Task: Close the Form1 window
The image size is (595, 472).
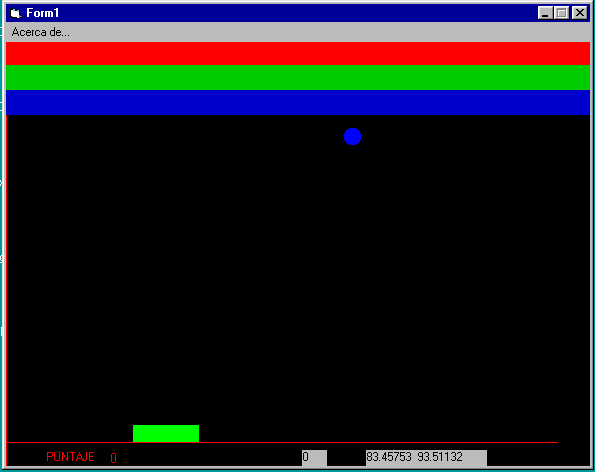Action: [580, 13]
